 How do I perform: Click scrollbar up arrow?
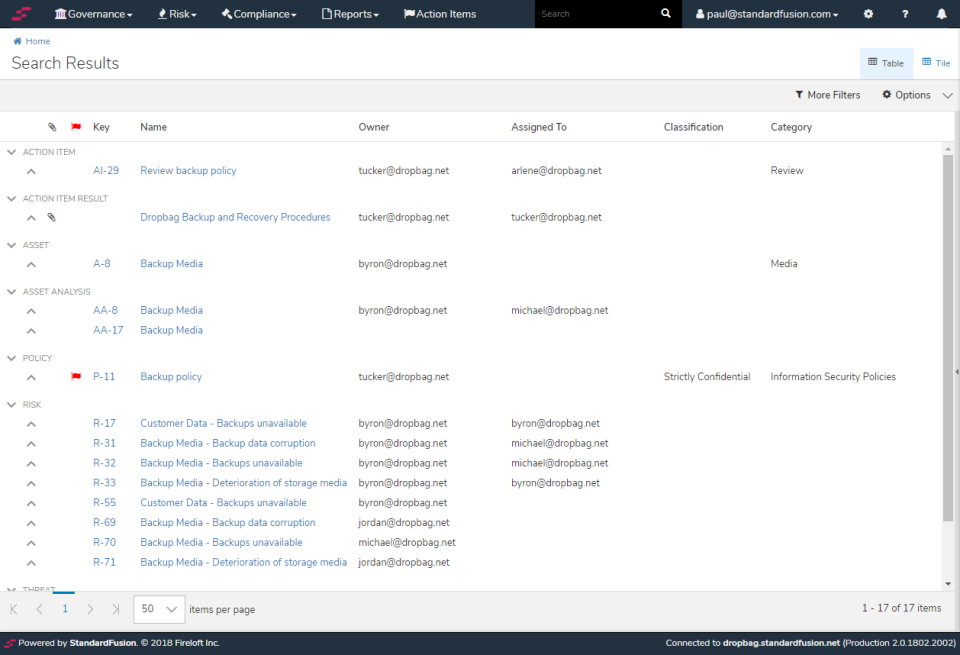coord(948,149)
